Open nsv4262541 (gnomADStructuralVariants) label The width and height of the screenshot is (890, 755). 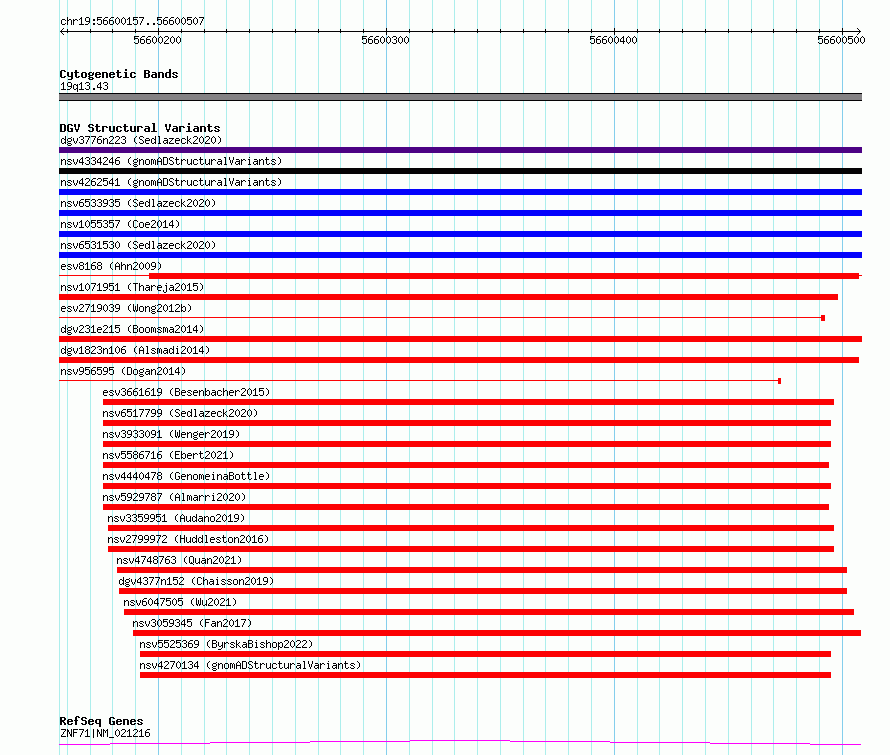click(171, 182)
